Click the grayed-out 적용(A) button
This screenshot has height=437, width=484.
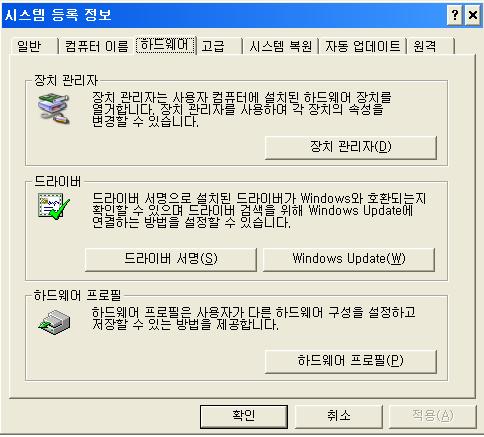pos(433,416)
